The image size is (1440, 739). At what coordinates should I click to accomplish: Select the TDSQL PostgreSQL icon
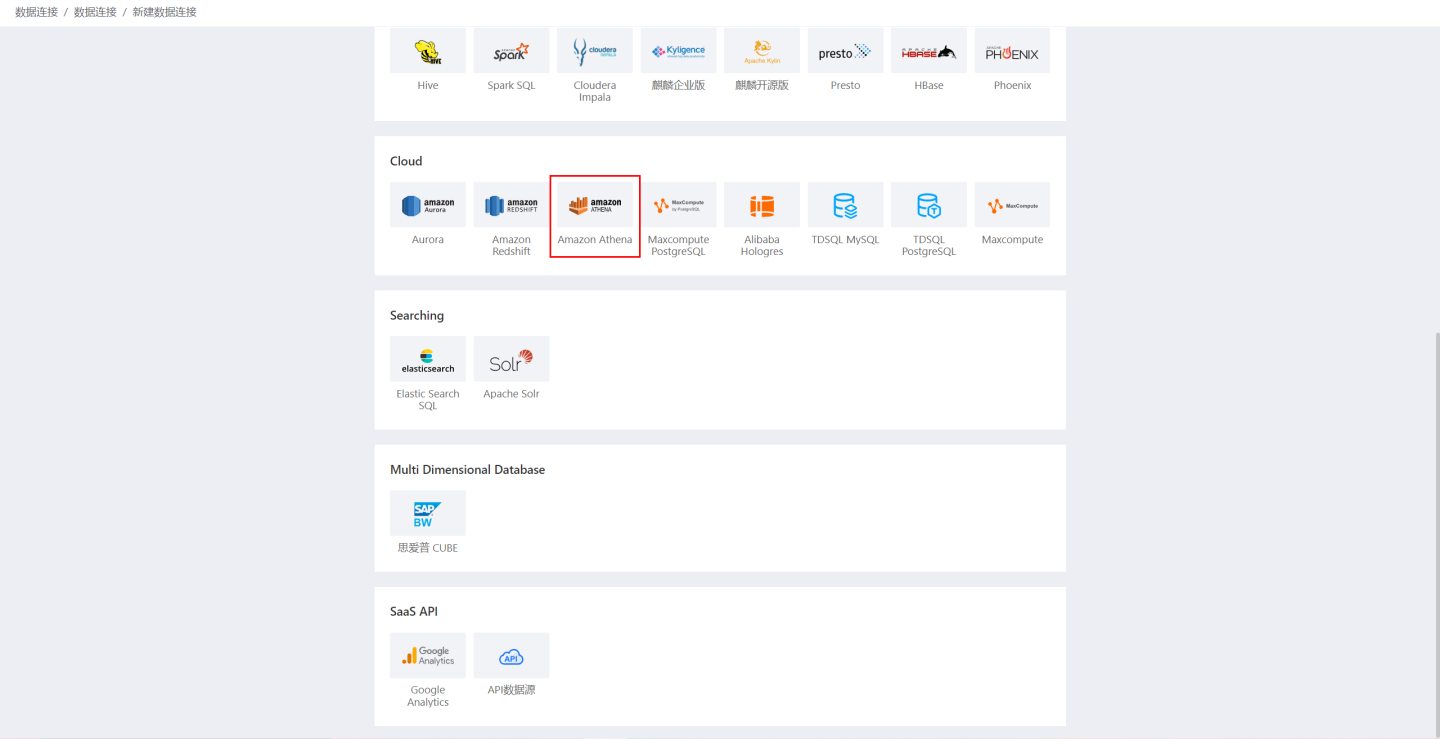pos(929,205)
